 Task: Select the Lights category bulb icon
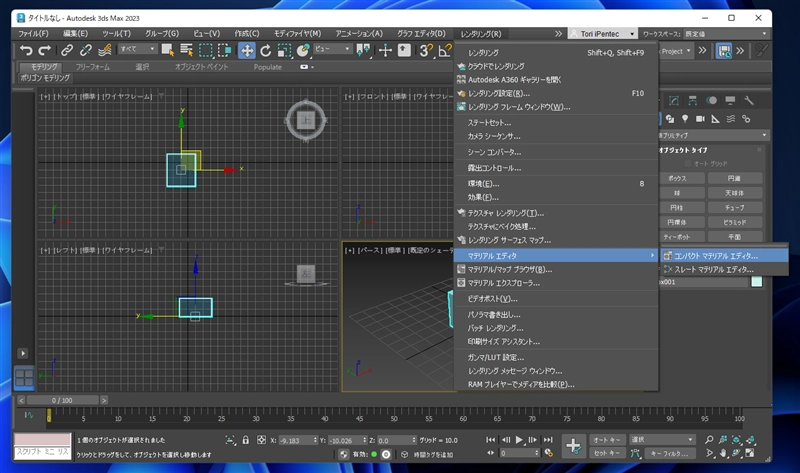click(685, 119)
